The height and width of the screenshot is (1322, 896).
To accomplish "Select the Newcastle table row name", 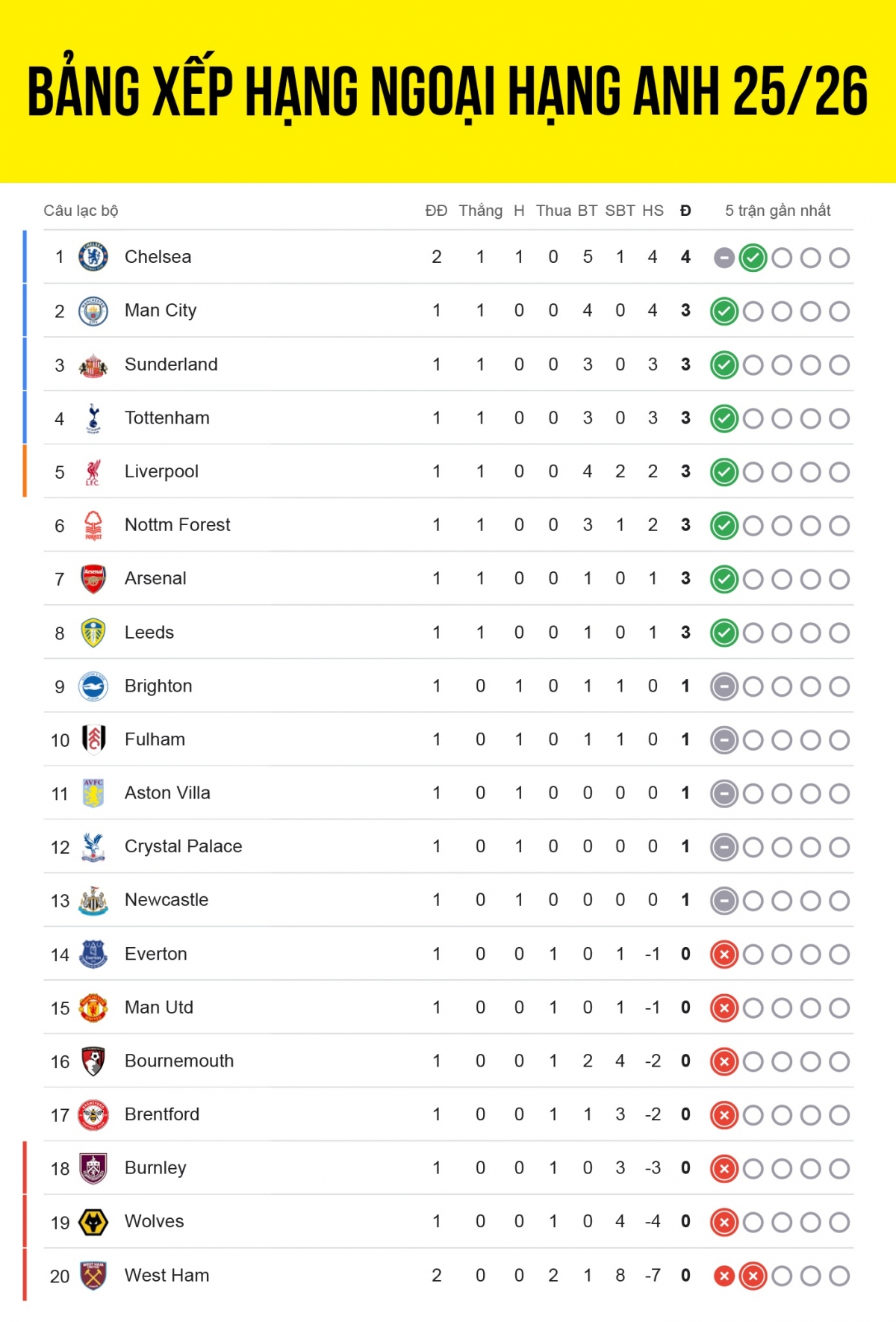I will [x=167, y=900].
